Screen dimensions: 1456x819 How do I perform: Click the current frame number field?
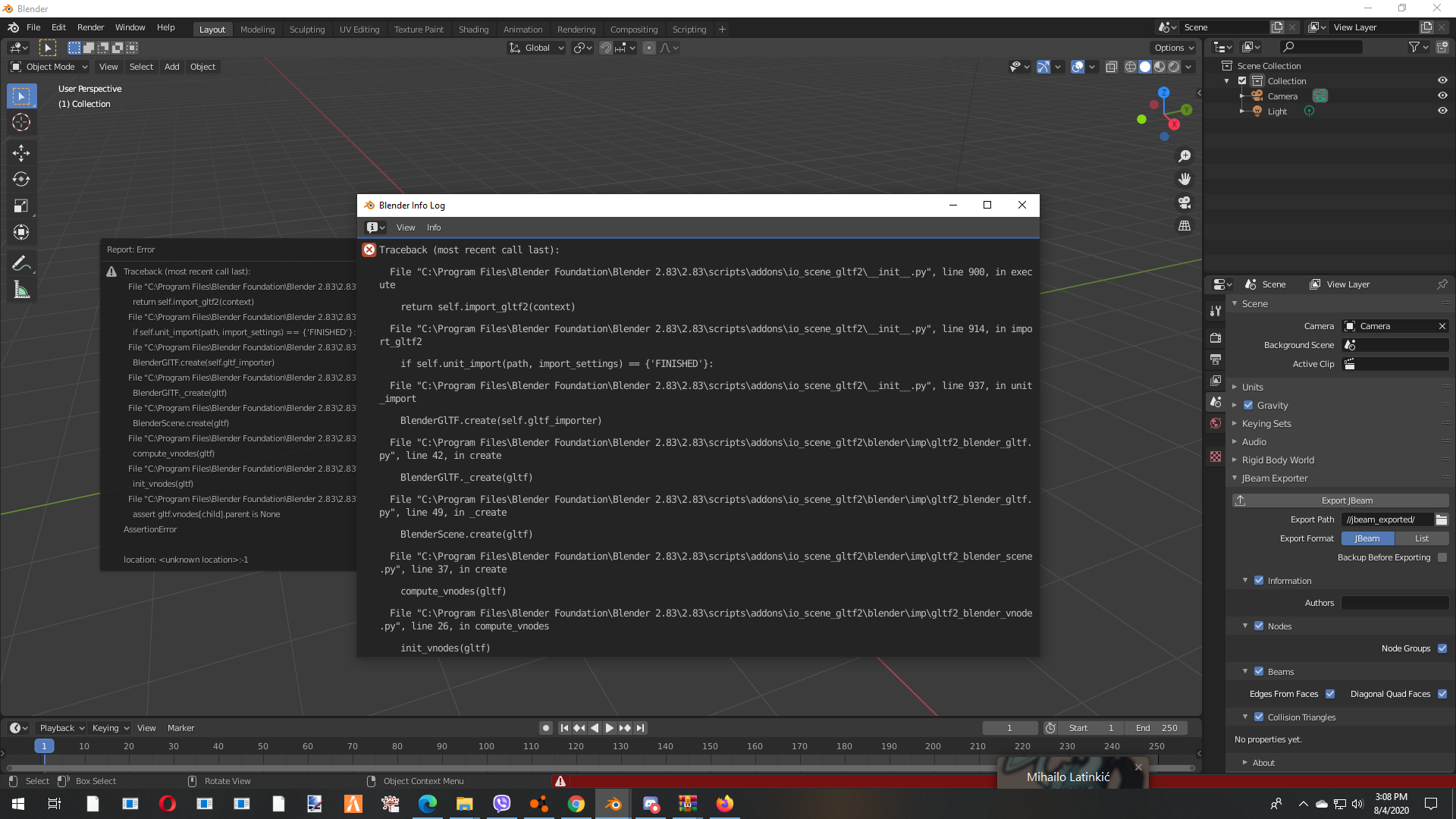click(x=1009, y=728)
